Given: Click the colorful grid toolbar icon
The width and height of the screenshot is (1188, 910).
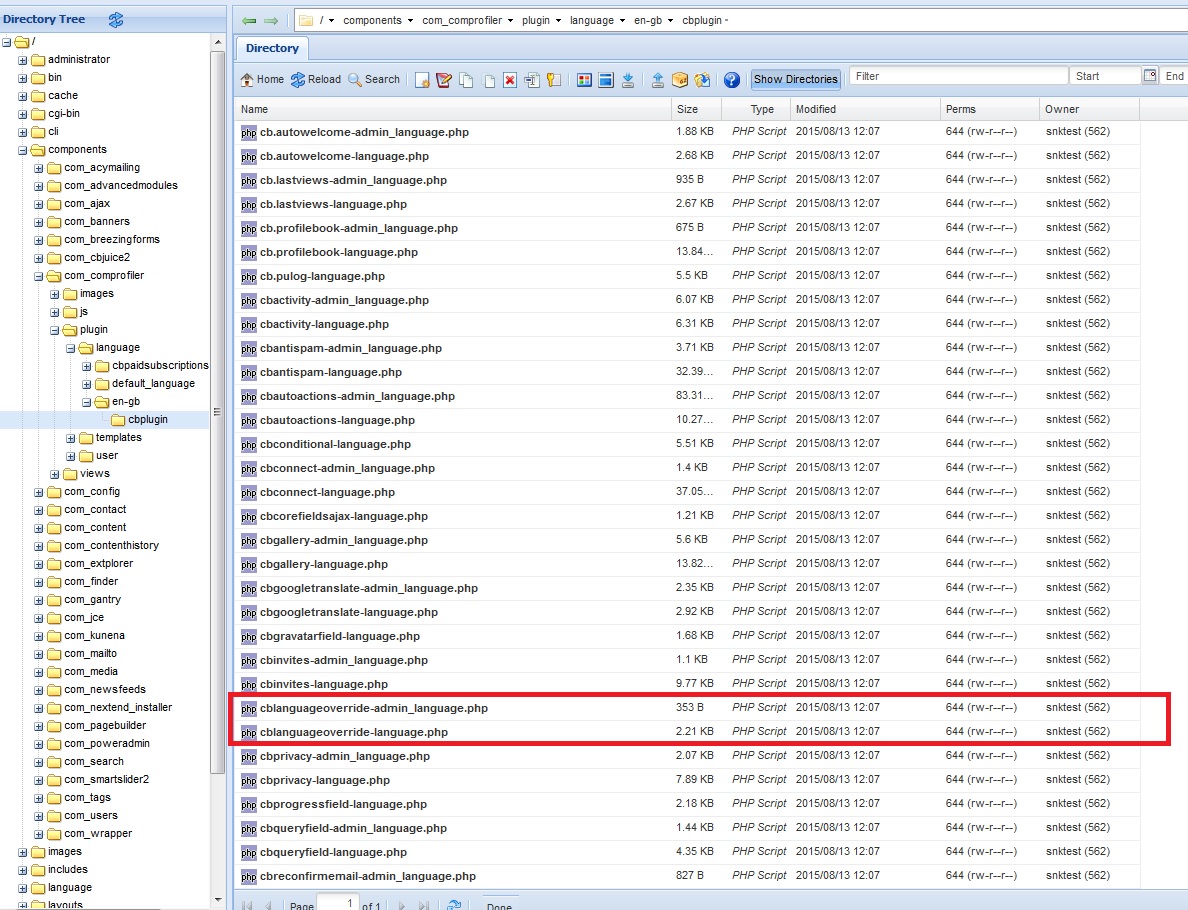Looking at the screenshot, I should pyautogui.click(x=584, y=80).
